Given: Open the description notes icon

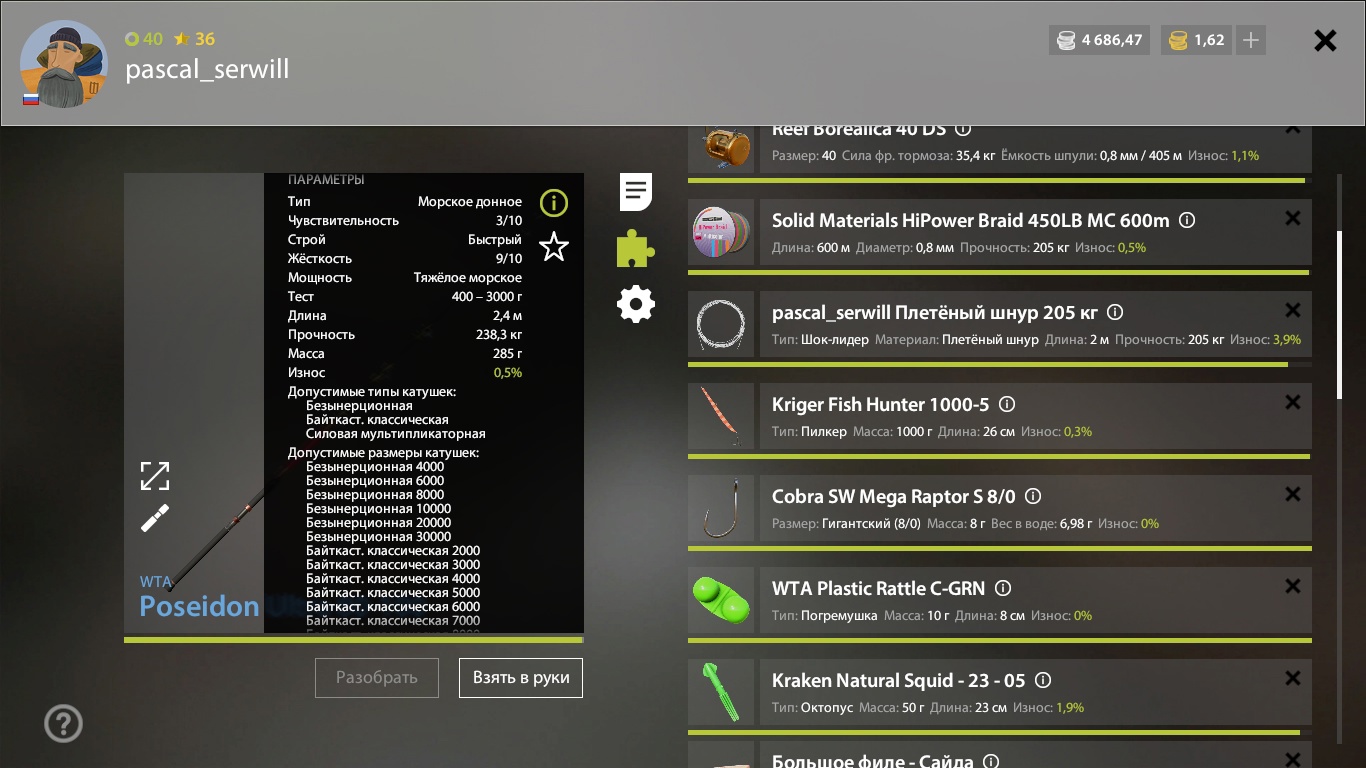Looking at the screenshot, I should click(636, 191).
